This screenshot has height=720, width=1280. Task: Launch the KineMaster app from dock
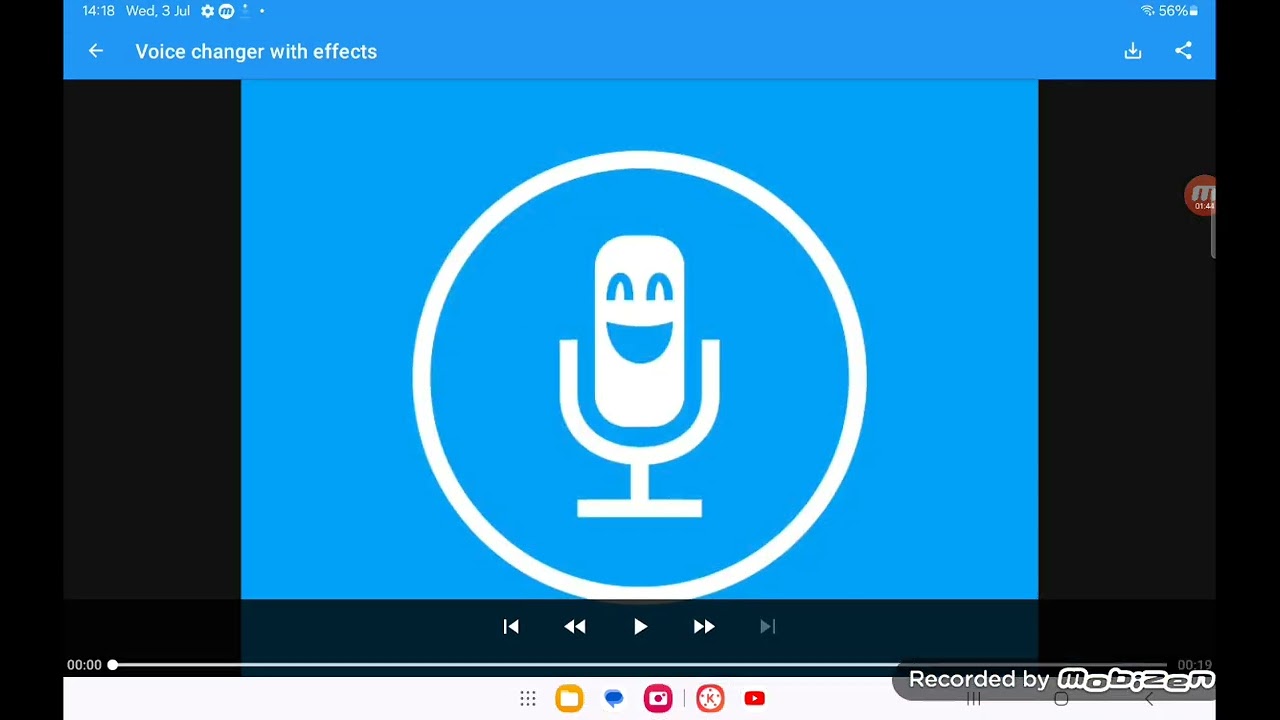pyautogui.click(x=710, y=699)
